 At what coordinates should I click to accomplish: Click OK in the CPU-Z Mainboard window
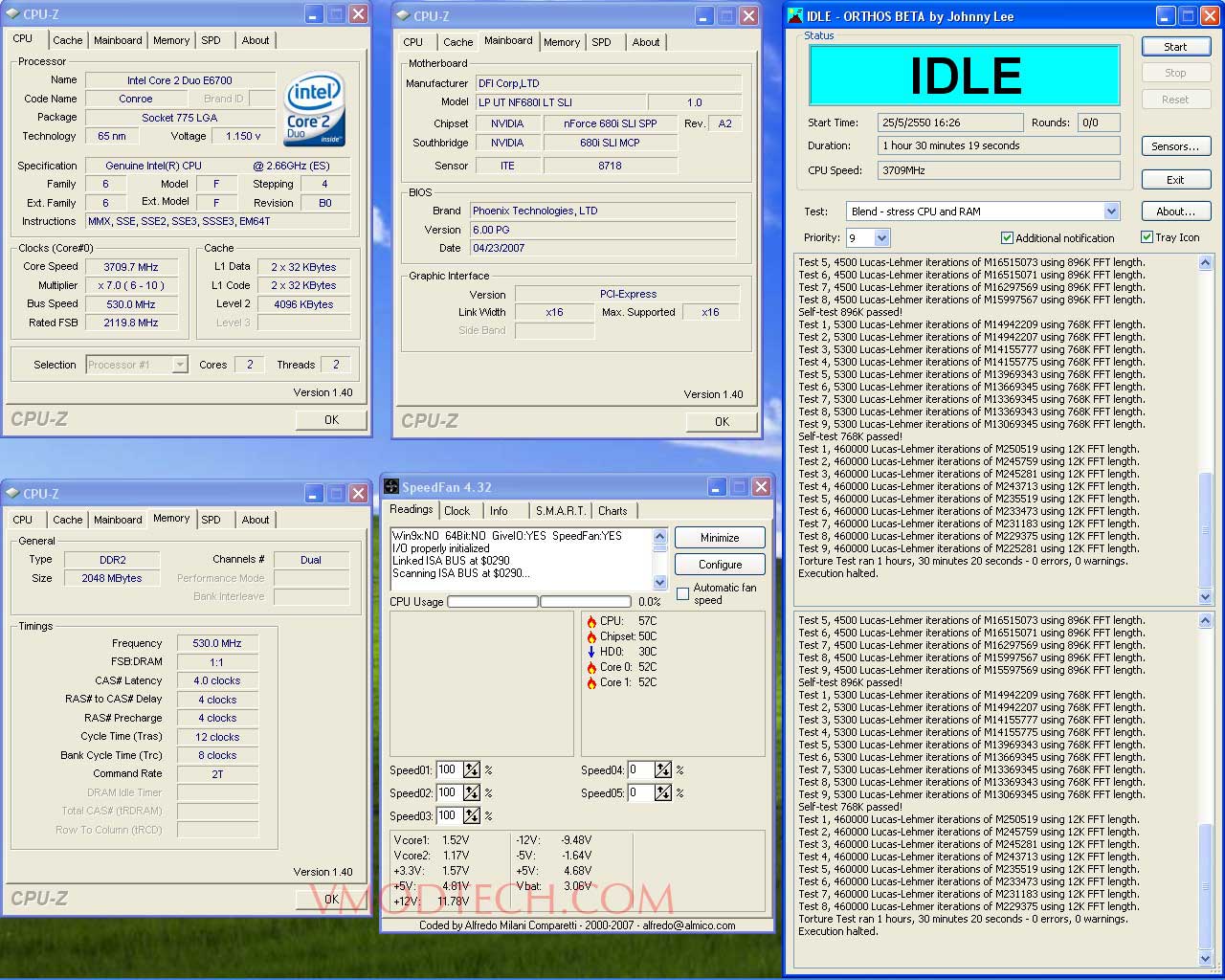coord(722,422)
